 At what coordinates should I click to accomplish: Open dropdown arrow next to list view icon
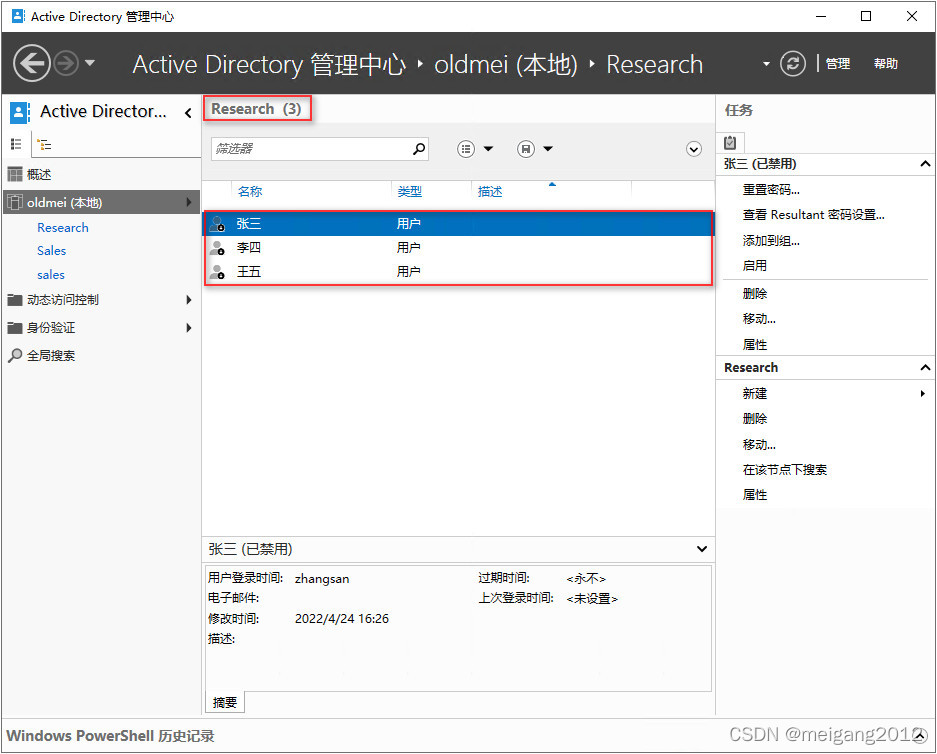tap(488, 149)
